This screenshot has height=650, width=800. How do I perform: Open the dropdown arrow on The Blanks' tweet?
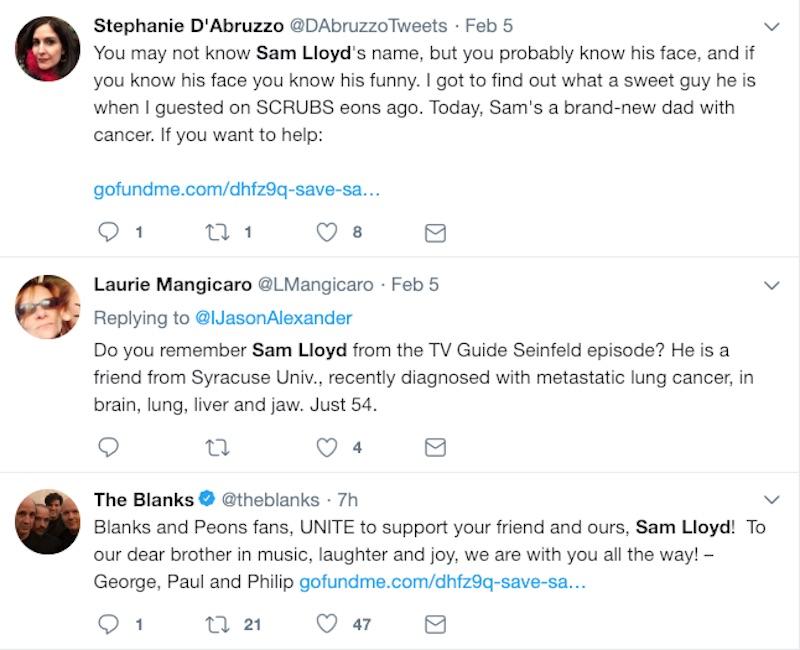coord(771,499)
